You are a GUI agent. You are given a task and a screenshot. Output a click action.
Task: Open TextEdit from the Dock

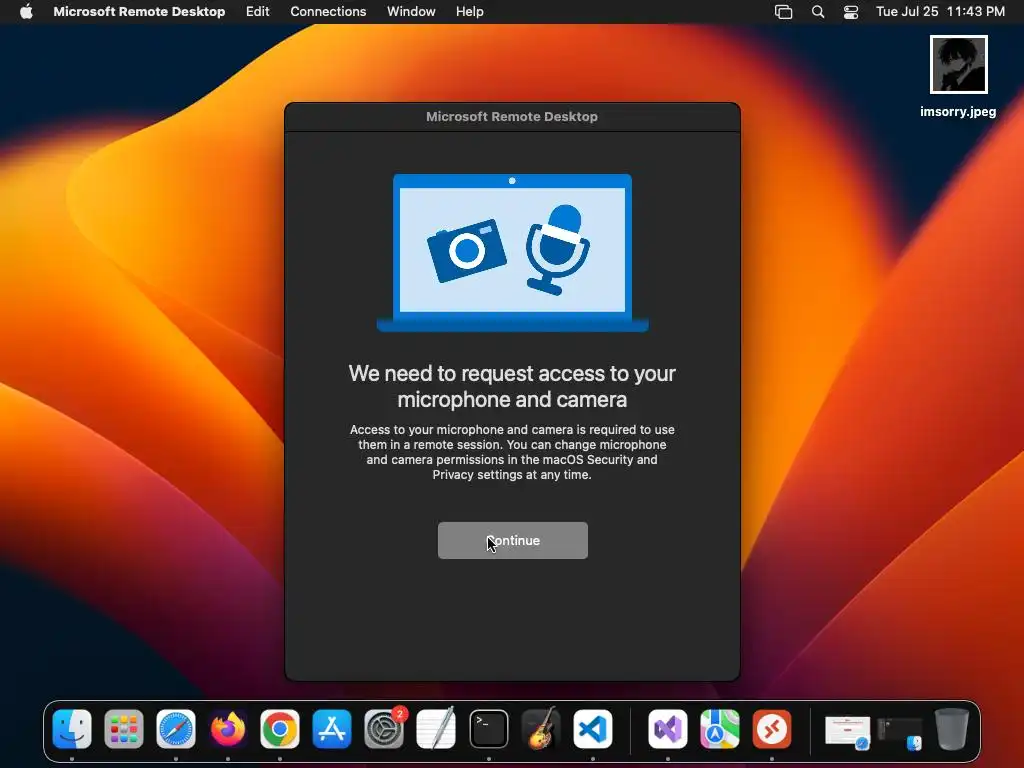436,728
